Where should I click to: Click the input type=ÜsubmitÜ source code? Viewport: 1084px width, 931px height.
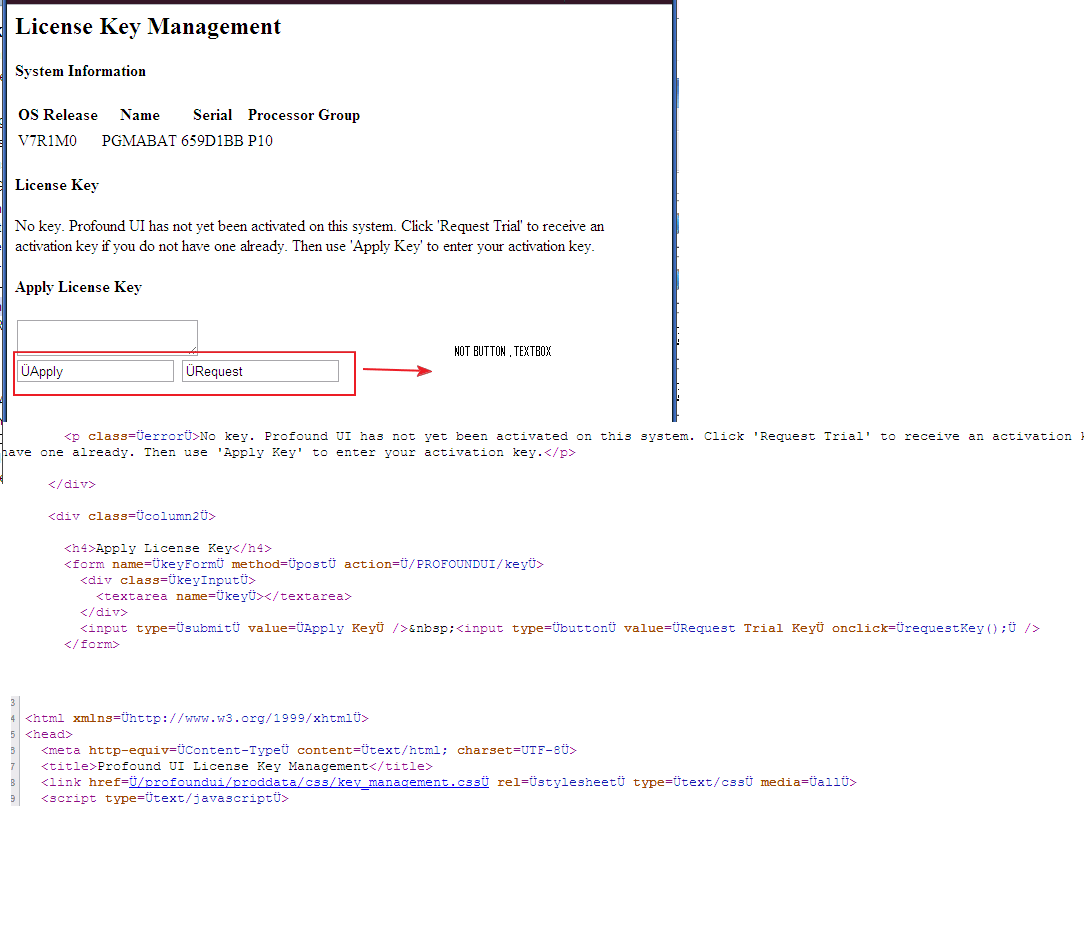[x=244, y=628]
